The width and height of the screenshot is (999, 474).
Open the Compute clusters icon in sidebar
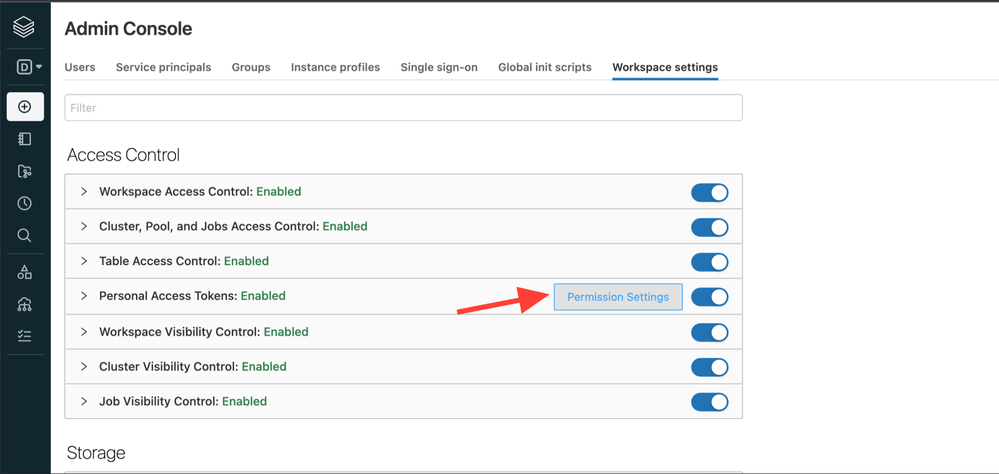(x=25, y=305)
